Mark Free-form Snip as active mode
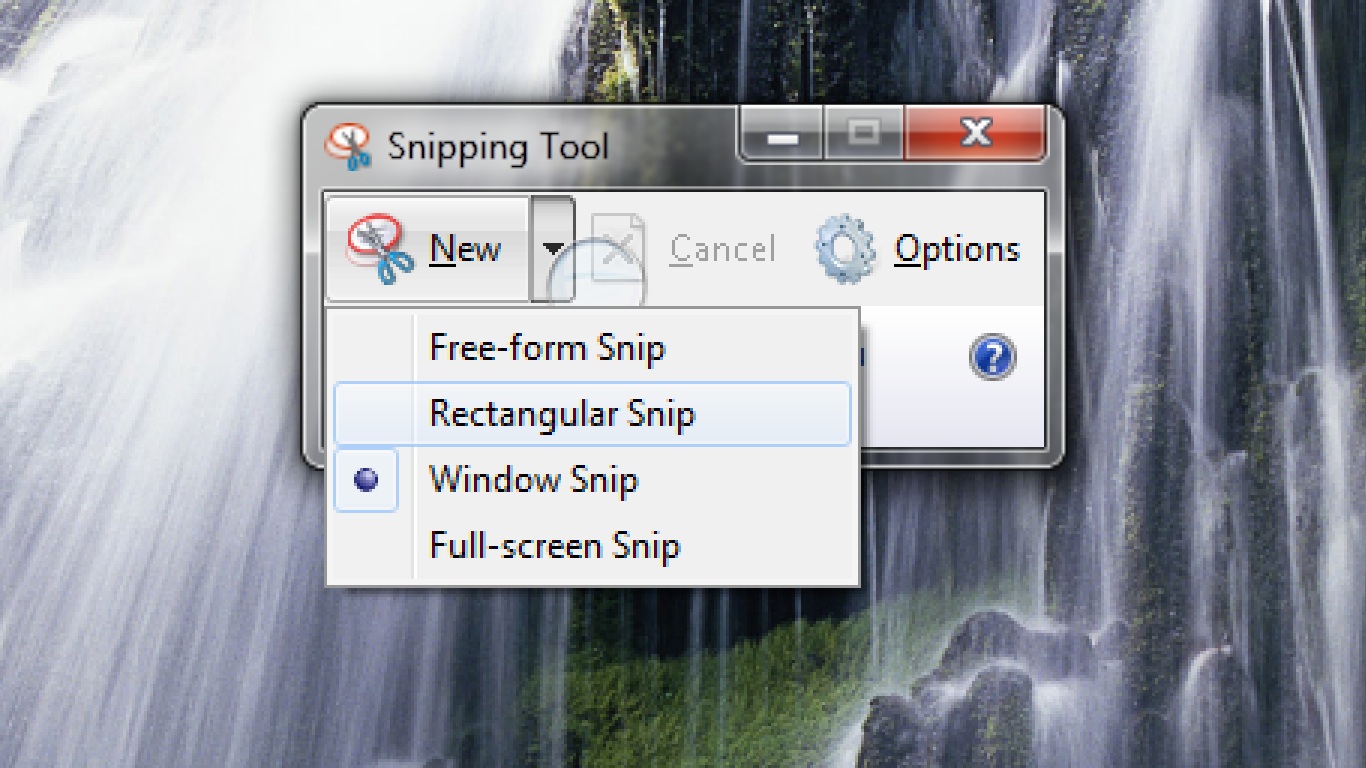1366x768 pixels. point(546,348)
